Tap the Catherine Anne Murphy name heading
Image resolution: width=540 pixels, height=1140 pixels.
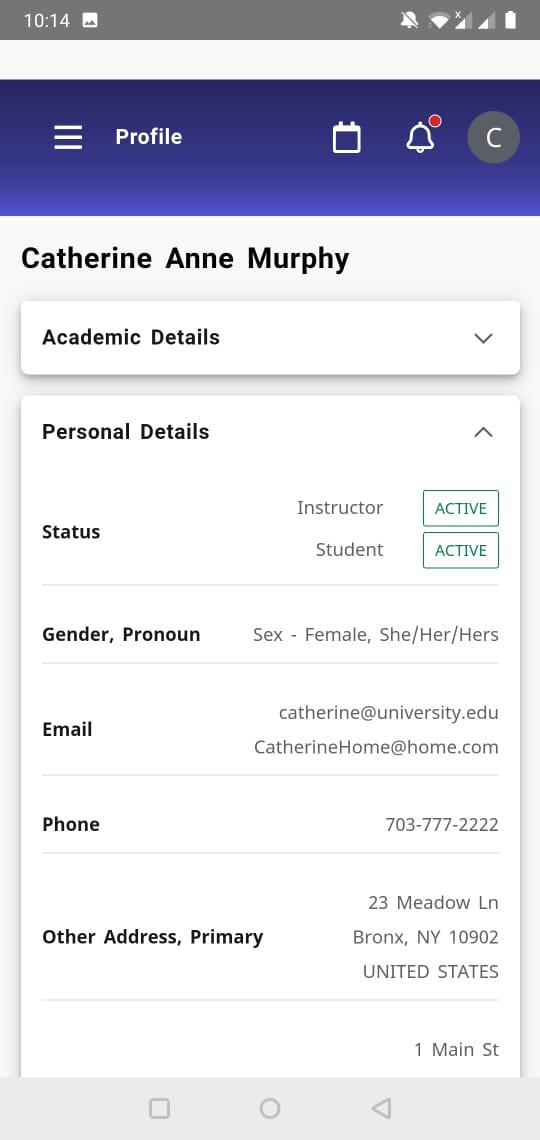(185, 259)
